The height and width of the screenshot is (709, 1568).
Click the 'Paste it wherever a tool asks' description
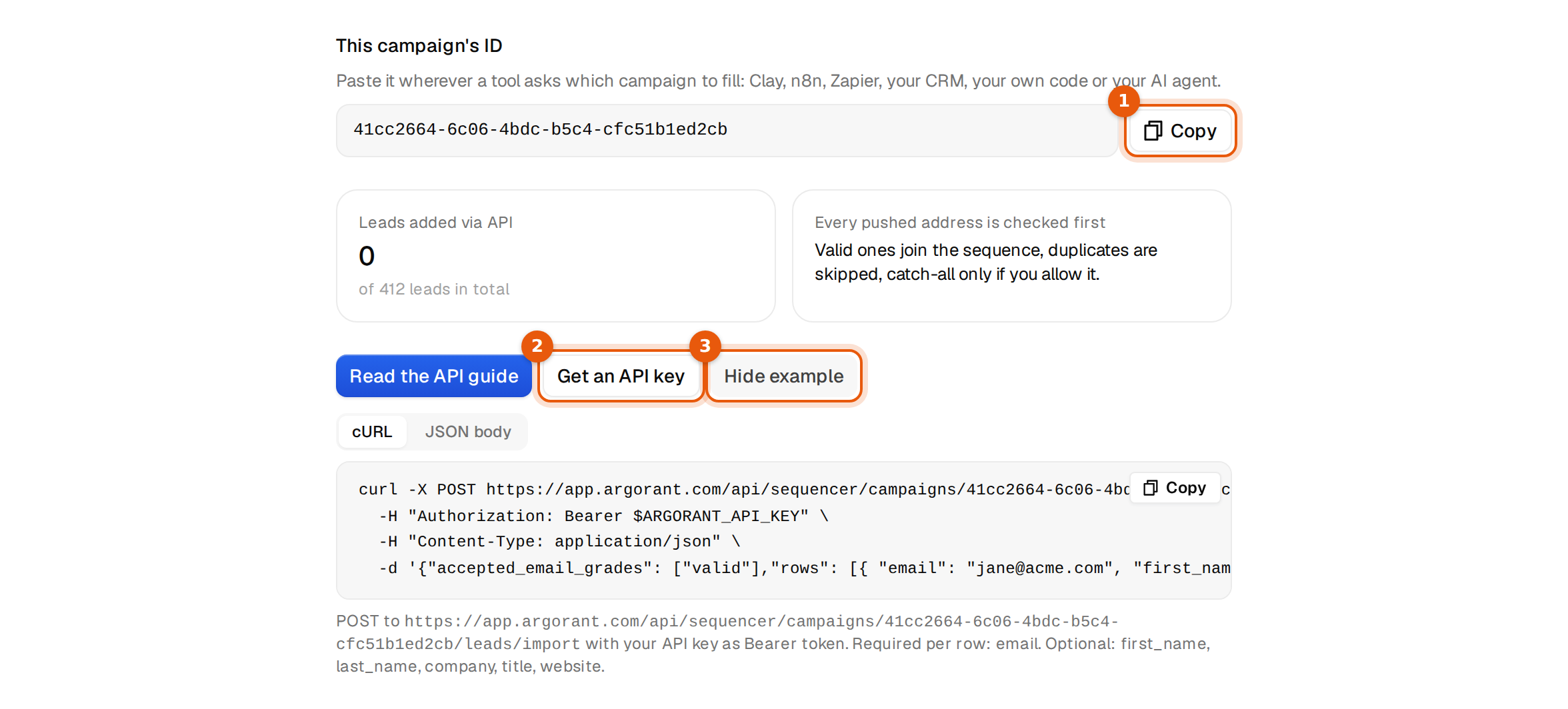click(778, 81)
